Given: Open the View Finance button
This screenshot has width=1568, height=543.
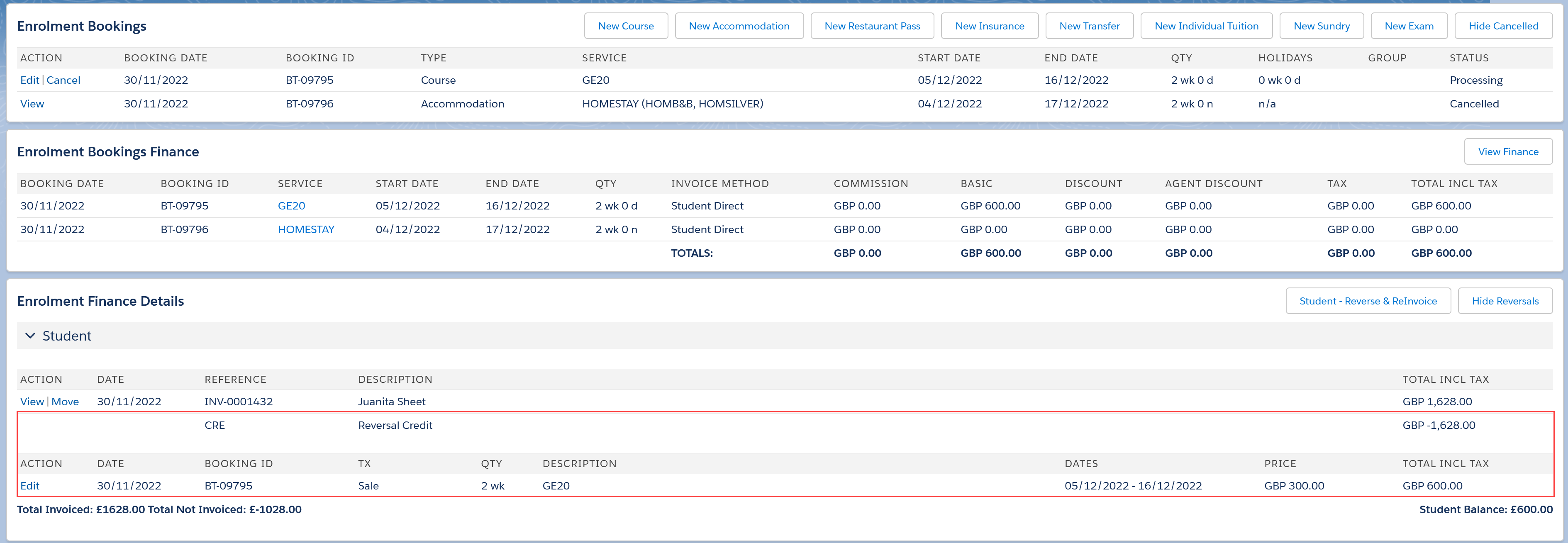Looking at the screenshot, I should pyautogui.click(x=1508, y=151).
